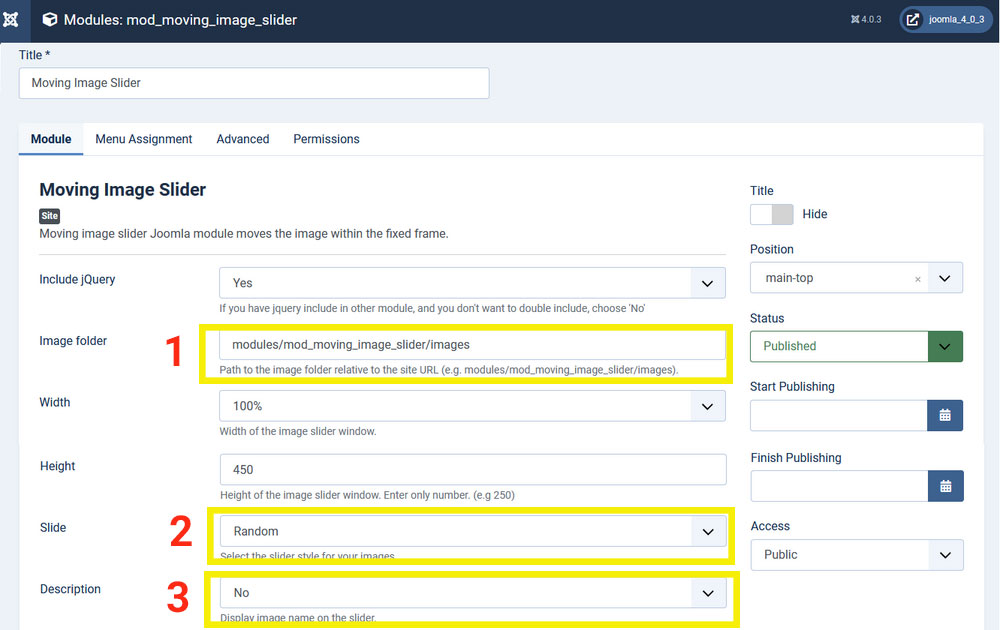Screen dimensions: 1000x630
Task: Open the Access level dropdown
Action: tap(856, 554)
